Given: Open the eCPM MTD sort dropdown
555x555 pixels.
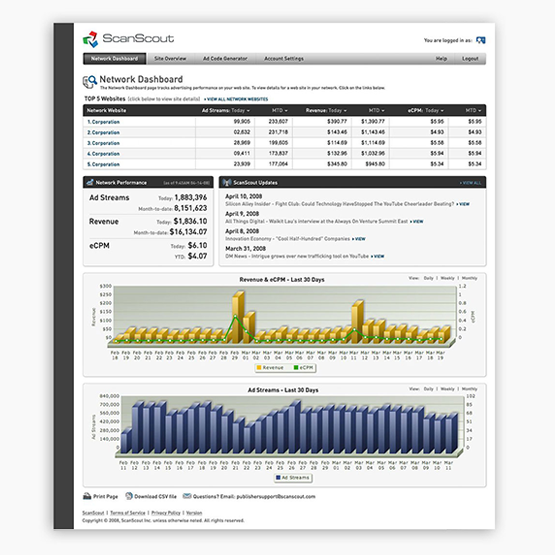Looking at the screenshot, I should point(473,110).
